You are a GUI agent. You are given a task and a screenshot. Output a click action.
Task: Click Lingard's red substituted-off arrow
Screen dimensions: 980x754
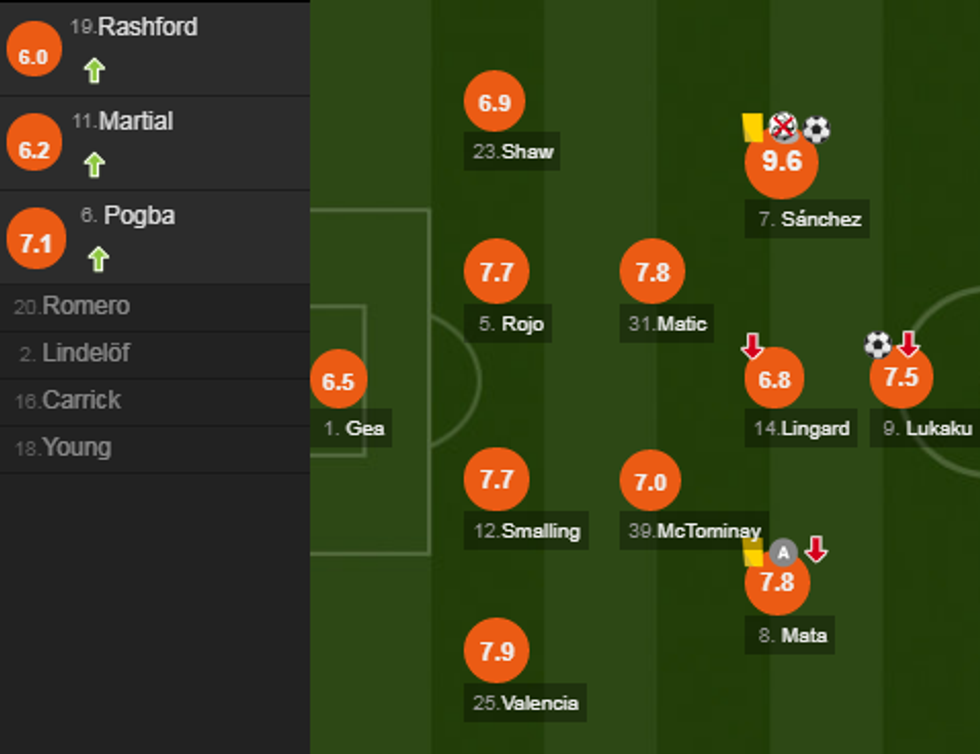(752, 346)
